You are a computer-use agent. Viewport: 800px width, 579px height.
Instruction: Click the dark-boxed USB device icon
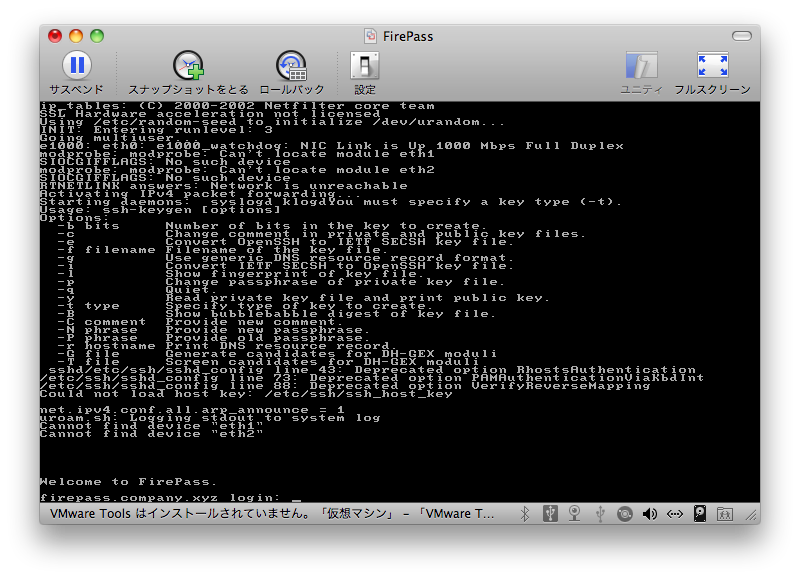(x=550, y=514)
